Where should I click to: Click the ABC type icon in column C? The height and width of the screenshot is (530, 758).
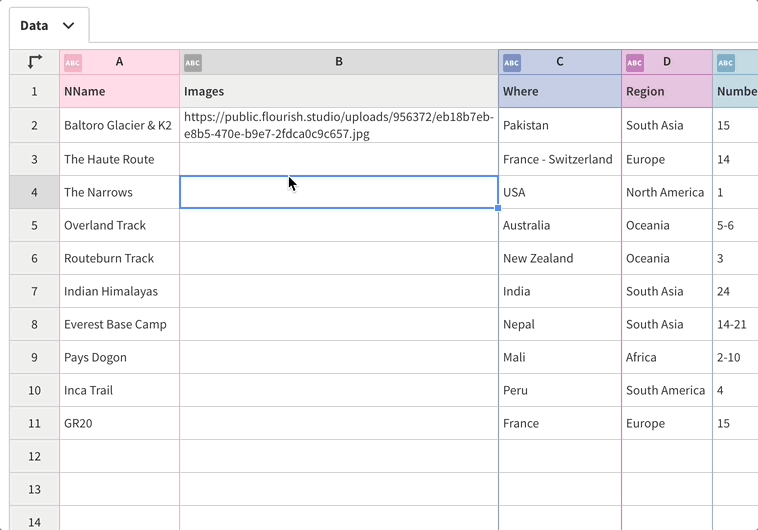coord(511,62)
